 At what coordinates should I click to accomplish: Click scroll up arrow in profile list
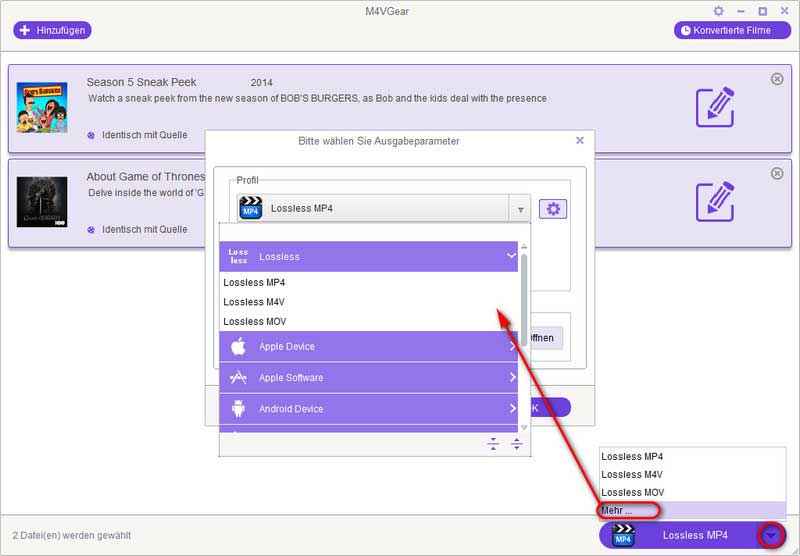pyautogui.click(x=524, y=247)
